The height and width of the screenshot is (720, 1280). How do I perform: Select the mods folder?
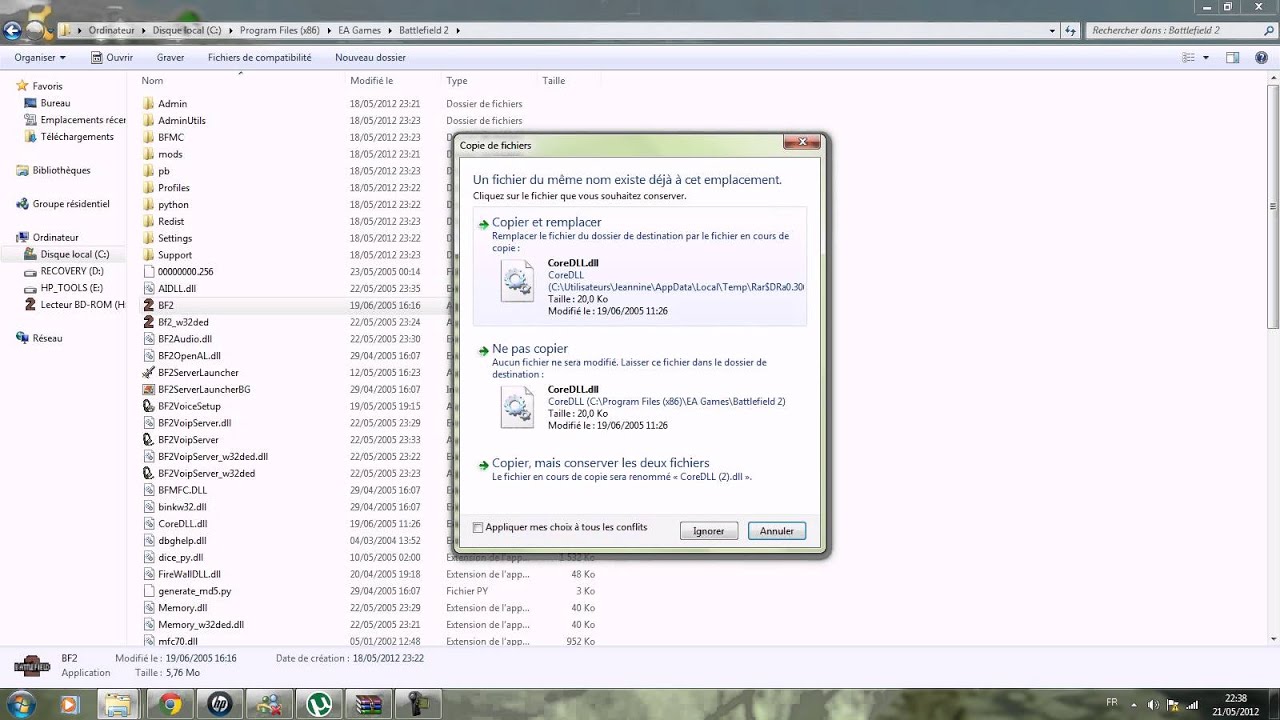click(170, 154)
